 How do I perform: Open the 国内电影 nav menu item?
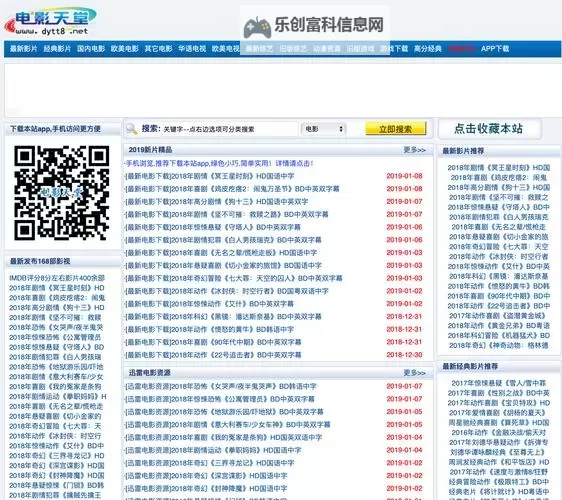91,48
